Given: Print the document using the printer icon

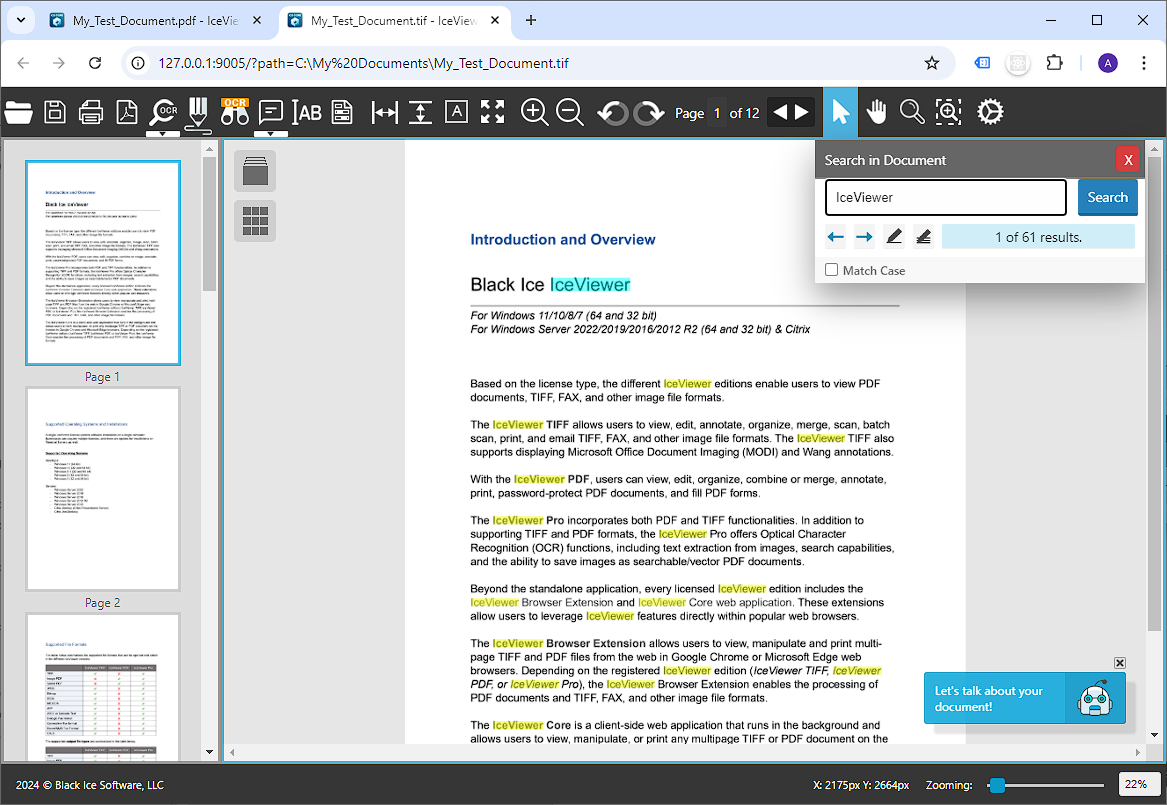Looking at the screenshot, I should point(91,112).
